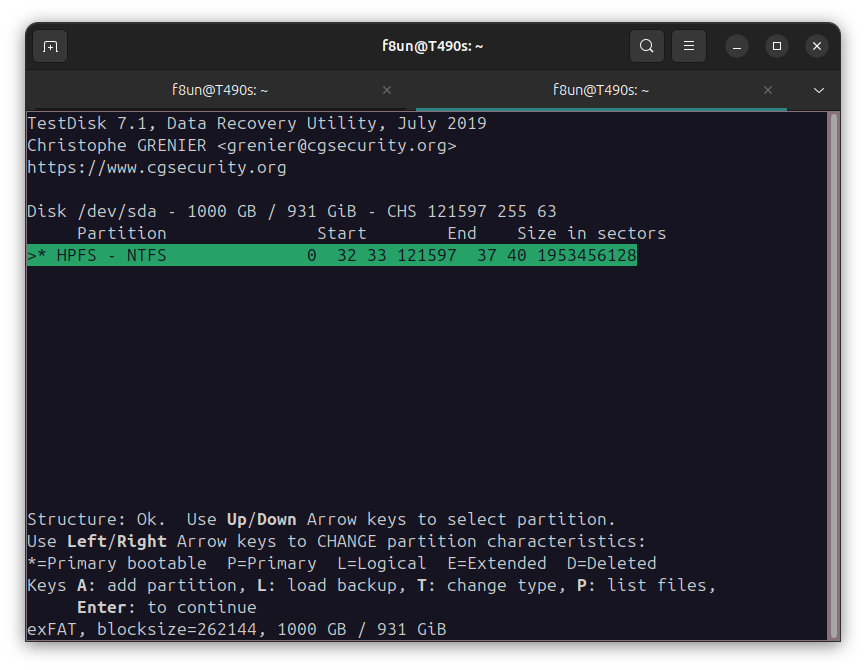Minimize the terminal window
The height and width of the screenshot is (670, 866).
737,46
